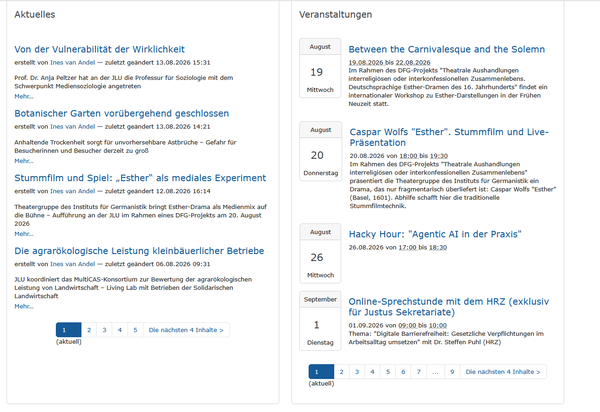Go to page 2 of Veranstaltungen

[x=341, y=371]
